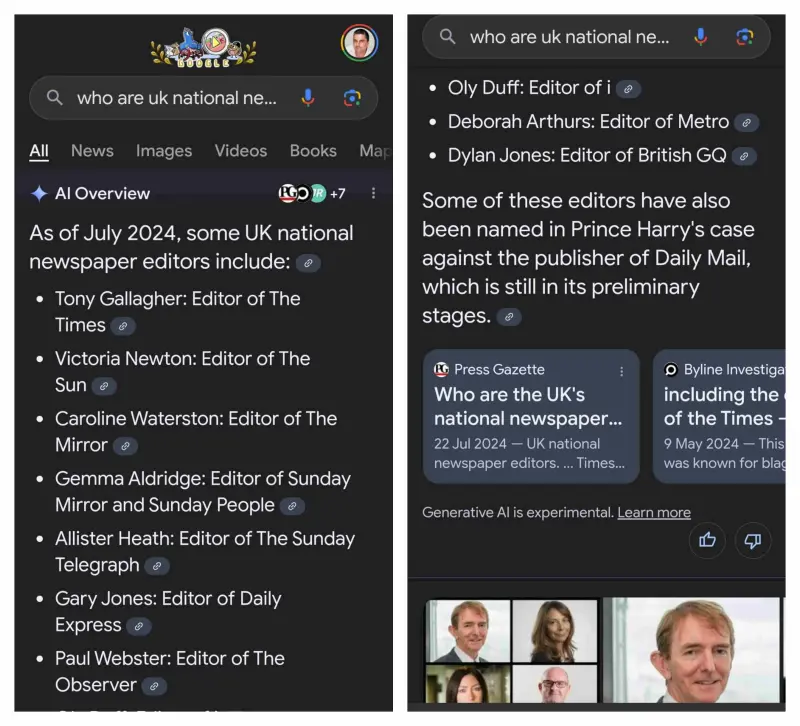Open the large portrait image thumbnail
This screenshot has width=800, height=726.
click(691, 651)
